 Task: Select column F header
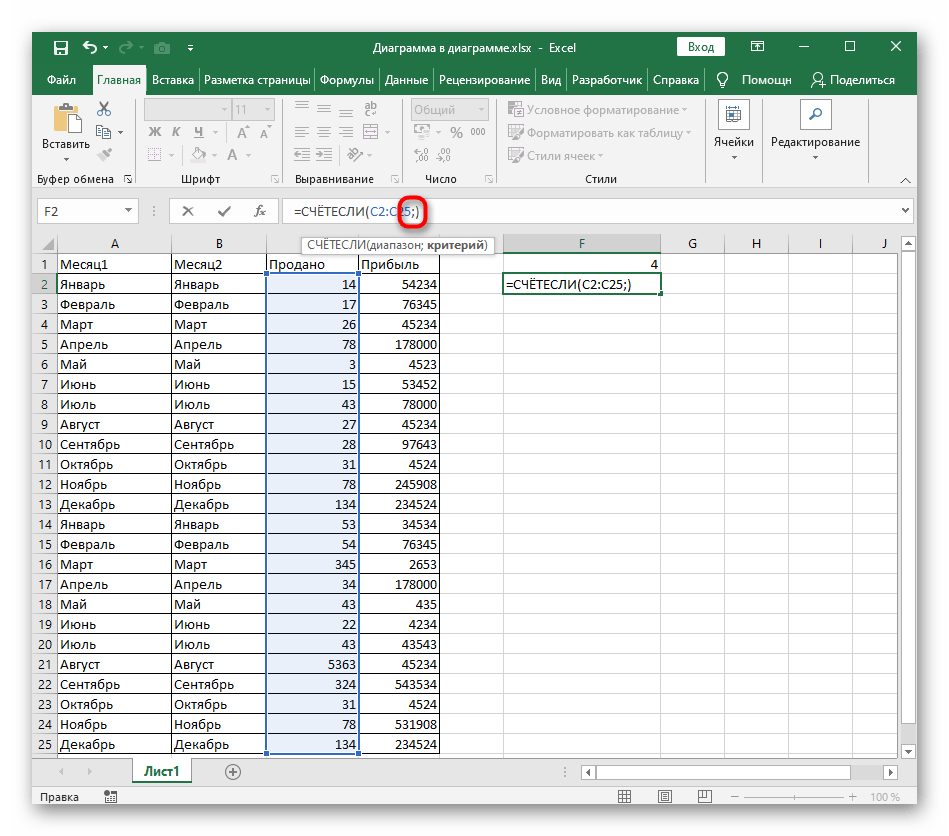click(x=582, y=243)
